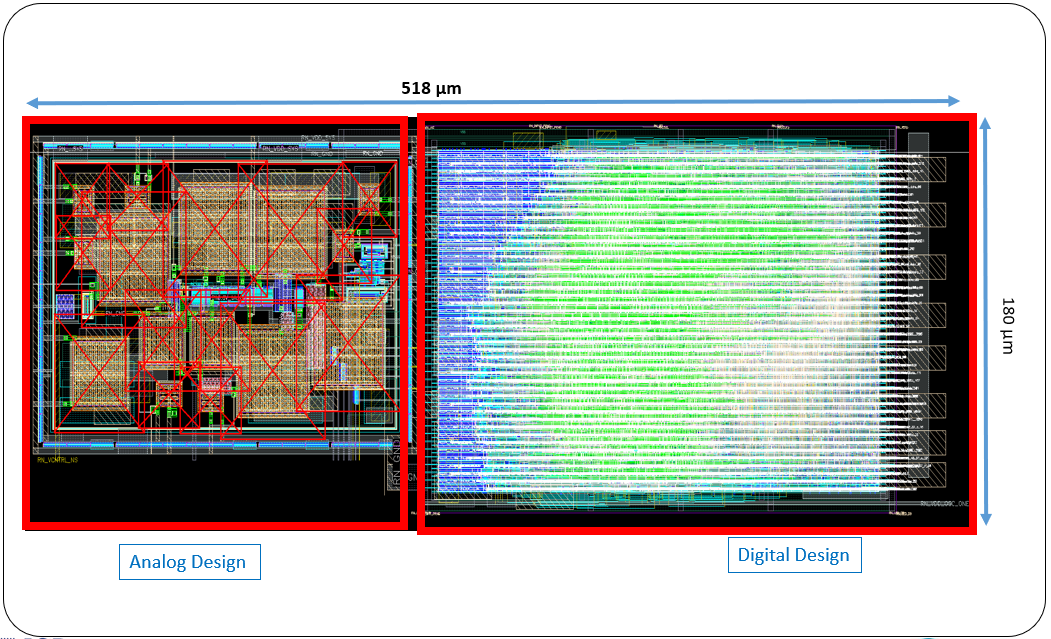Screen dimensions: 1051x639
Task: Select the blue striped cell on analog layout's left
Action: click(x=65, y=304)
